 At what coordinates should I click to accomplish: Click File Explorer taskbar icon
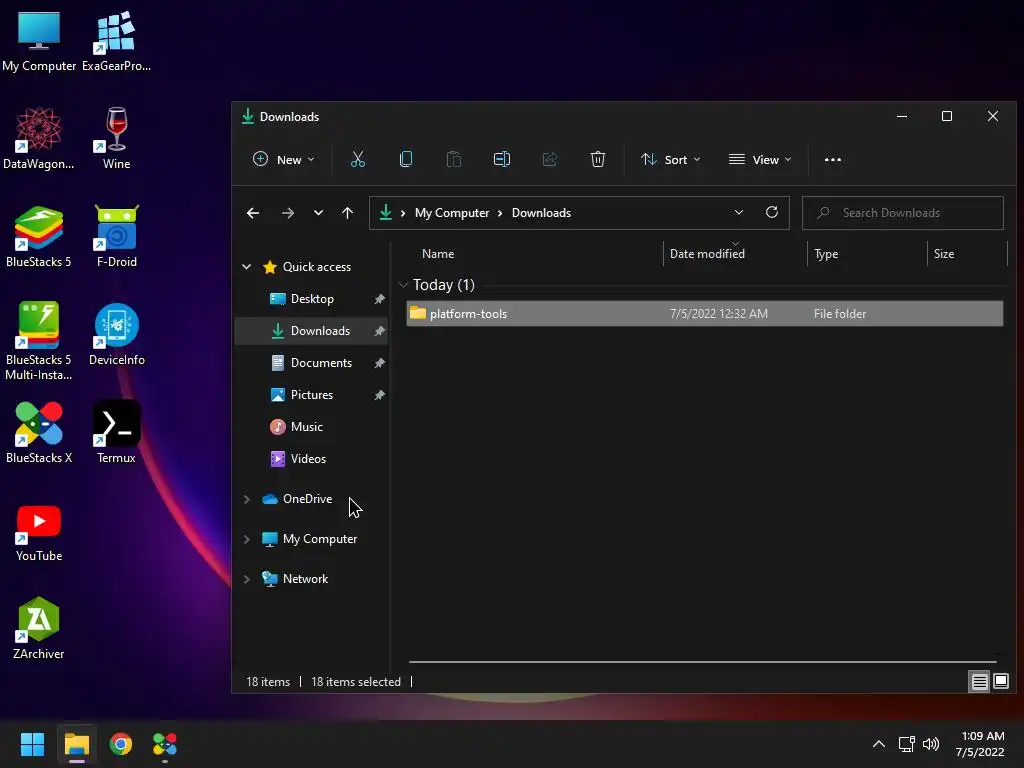click(76, 744)
